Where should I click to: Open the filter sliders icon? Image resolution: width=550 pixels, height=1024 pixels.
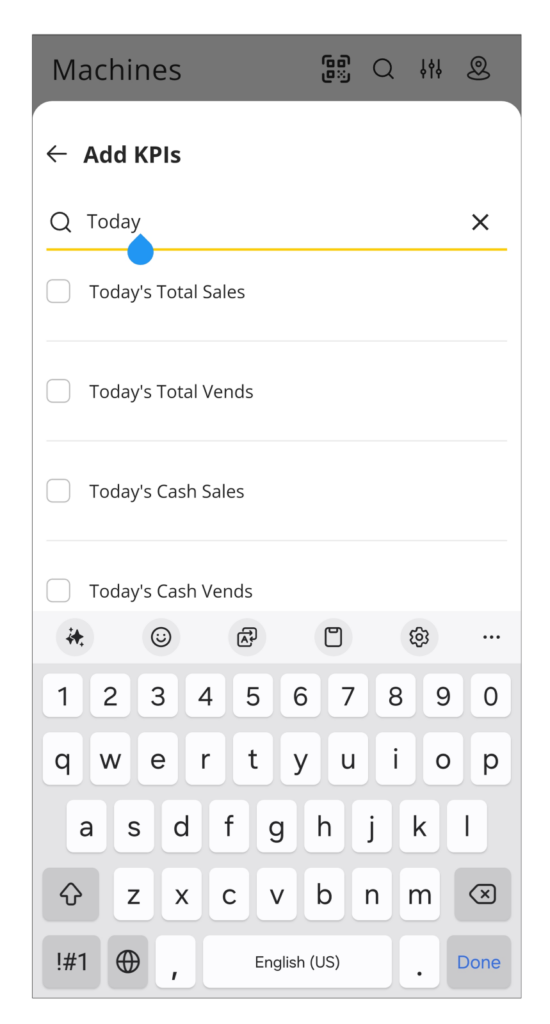coord(431,69)
